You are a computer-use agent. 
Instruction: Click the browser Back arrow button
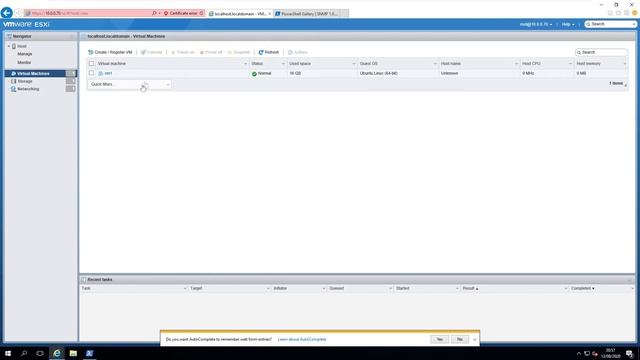(x=7, y=13)
